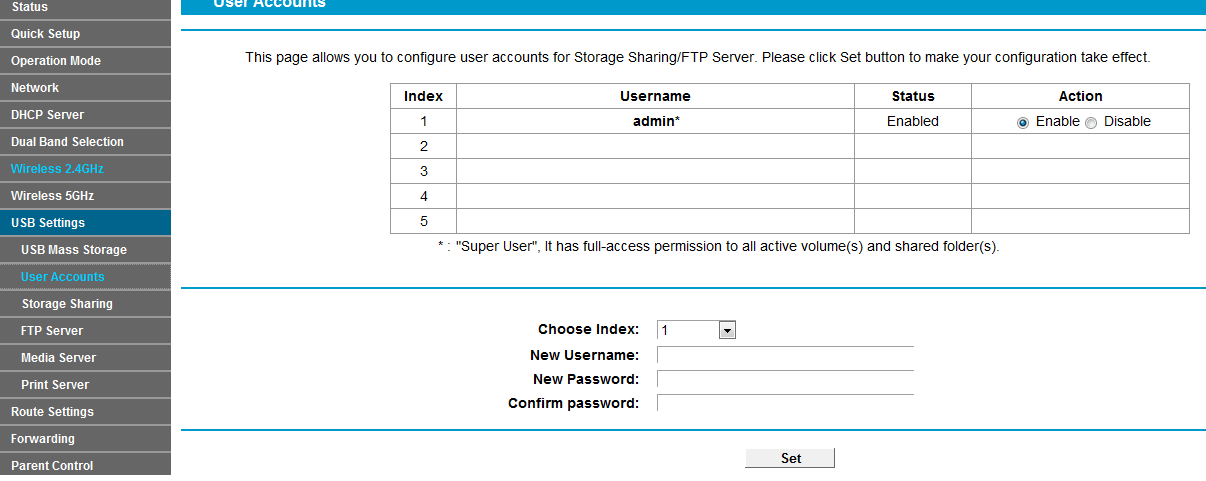Focus the New Password field
Screen dimensions: 1206x481
[x=785, y=379]
